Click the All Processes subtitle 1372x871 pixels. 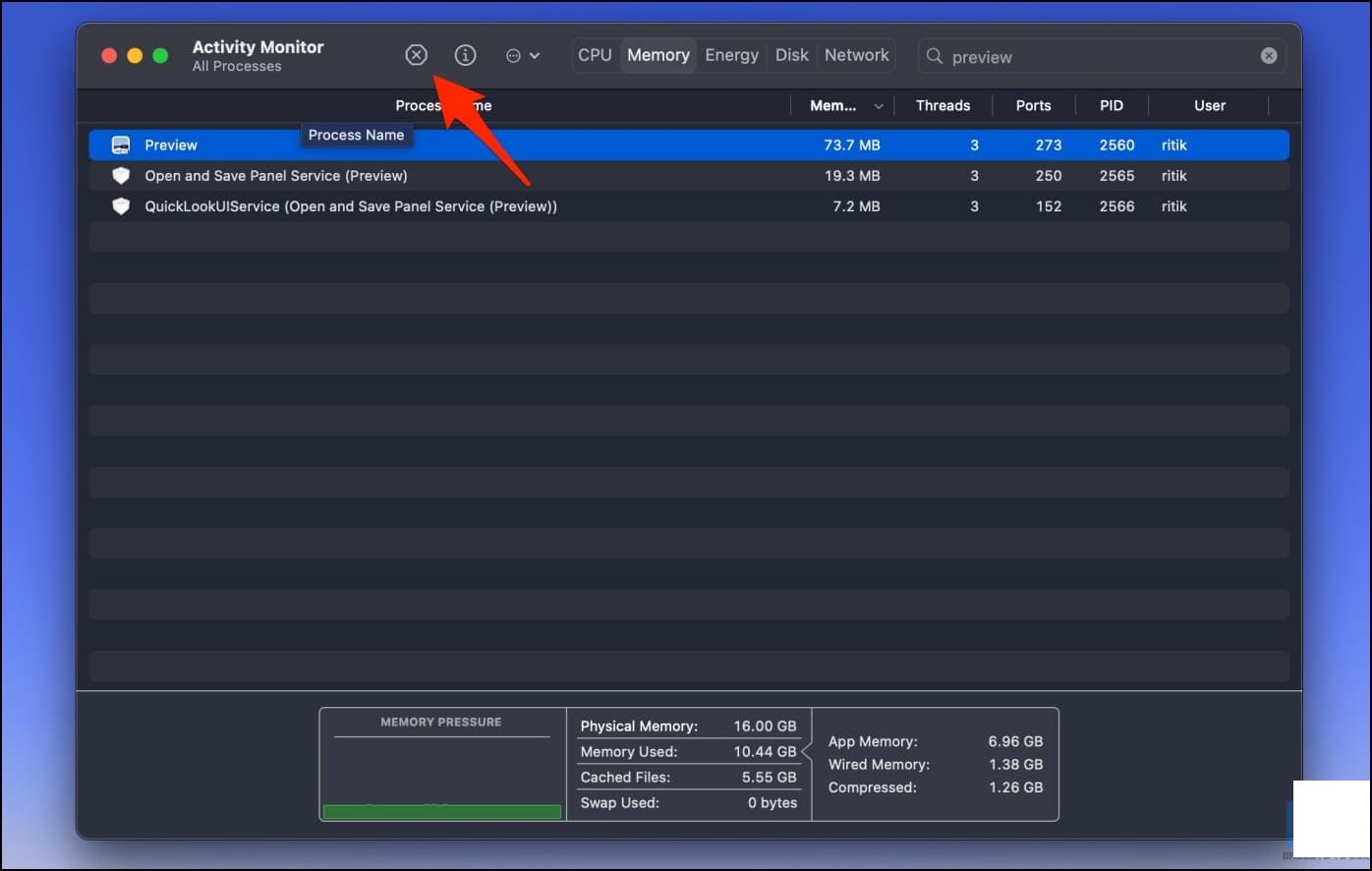pyautogui.click(x=237, y=66)
